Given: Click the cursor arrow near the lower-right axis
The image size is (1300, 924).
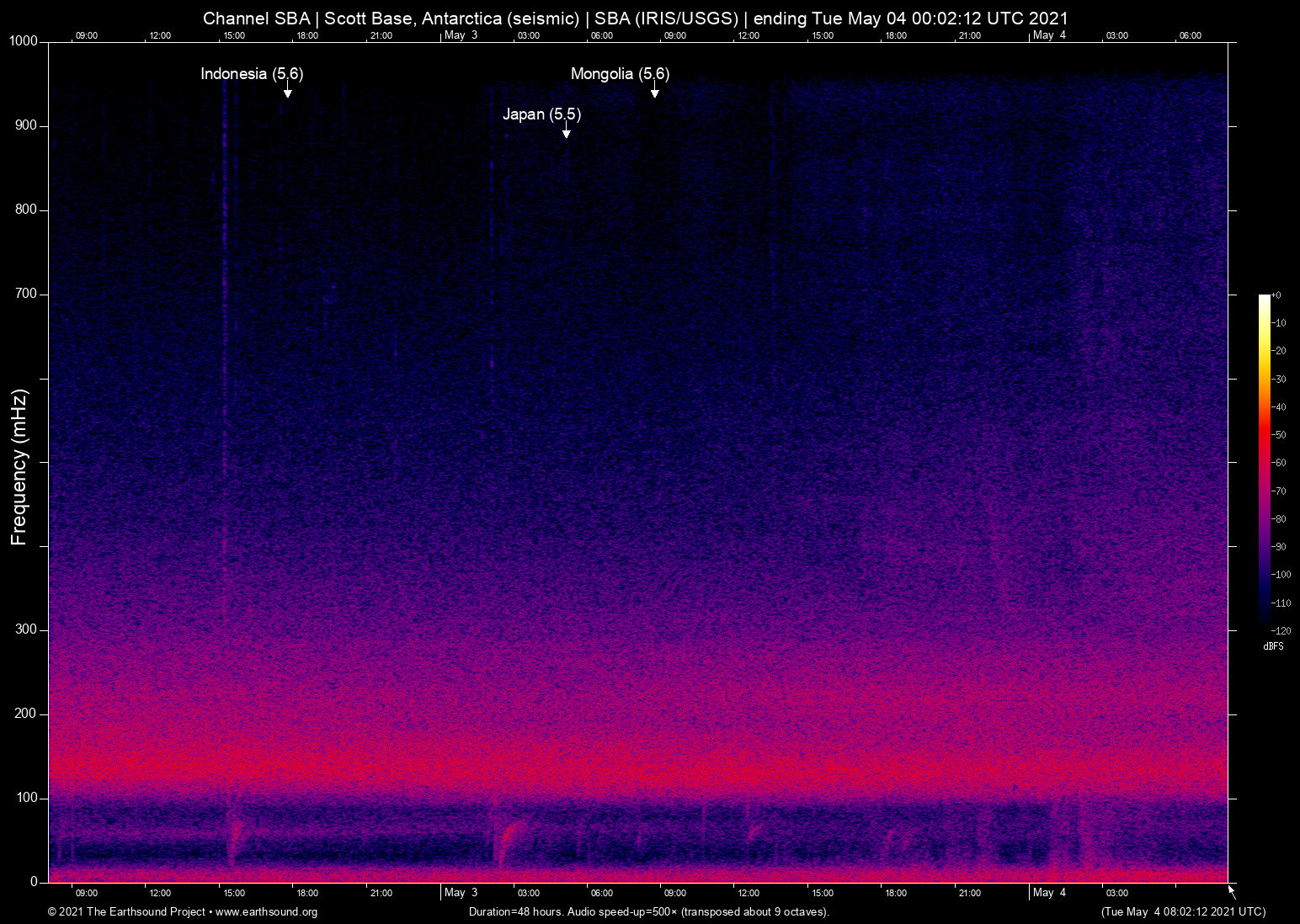Looking at the screenshot, I should 1230,889.
